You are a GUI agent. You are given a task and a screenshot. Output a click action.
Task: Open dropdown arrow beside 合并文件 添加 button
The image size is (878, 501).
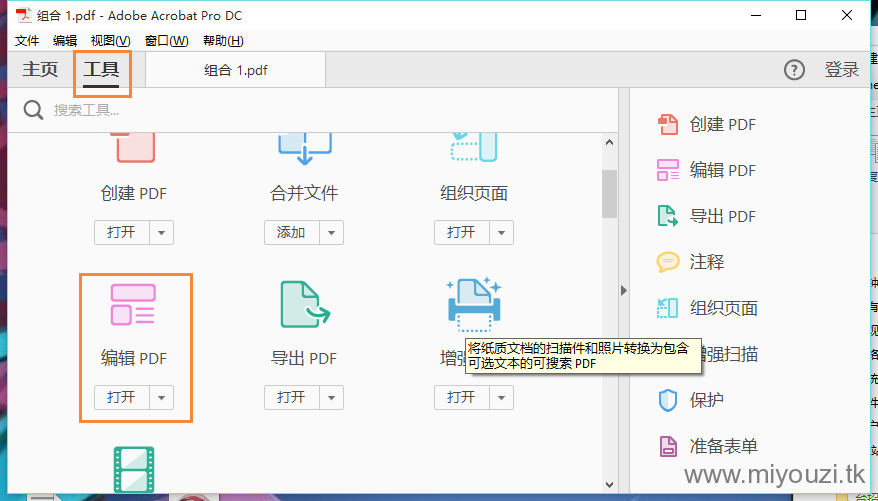pos(331,232)
